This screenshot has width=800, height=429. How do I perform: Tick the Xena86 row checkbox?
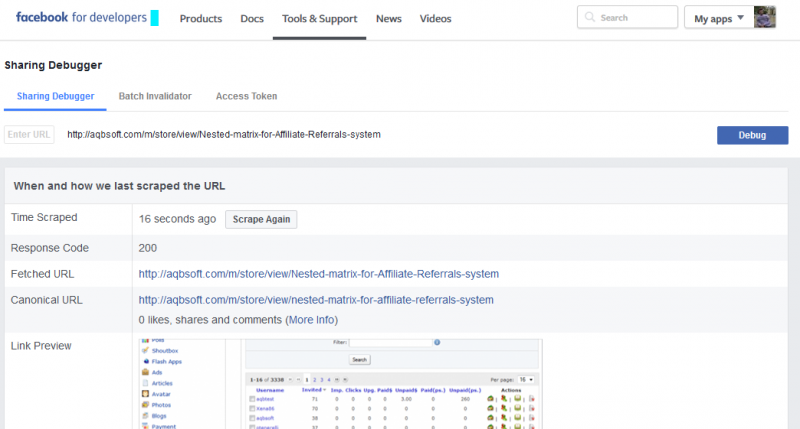point(252,409)
